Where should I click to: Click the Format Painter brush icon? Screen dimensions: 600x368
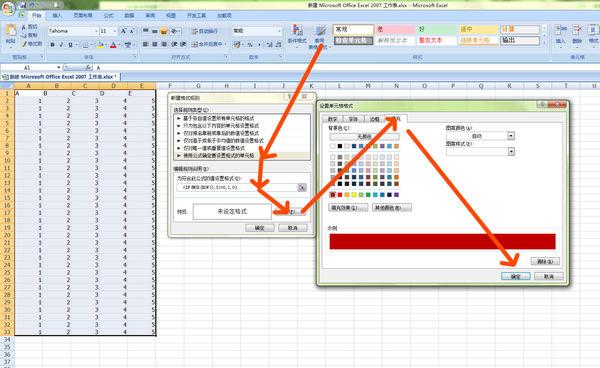(24, 44)
